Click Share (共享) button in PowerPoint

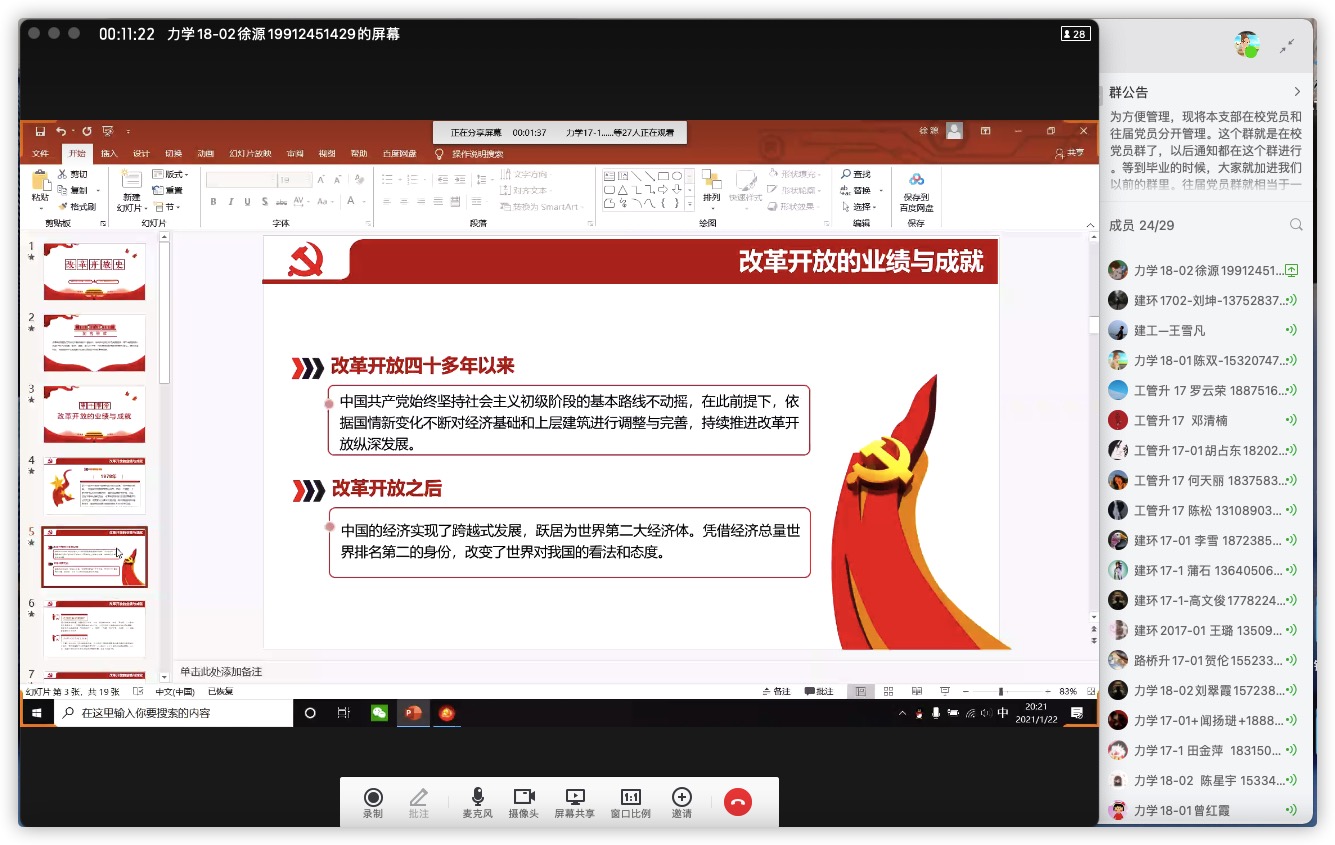(x=1070, y=154)
